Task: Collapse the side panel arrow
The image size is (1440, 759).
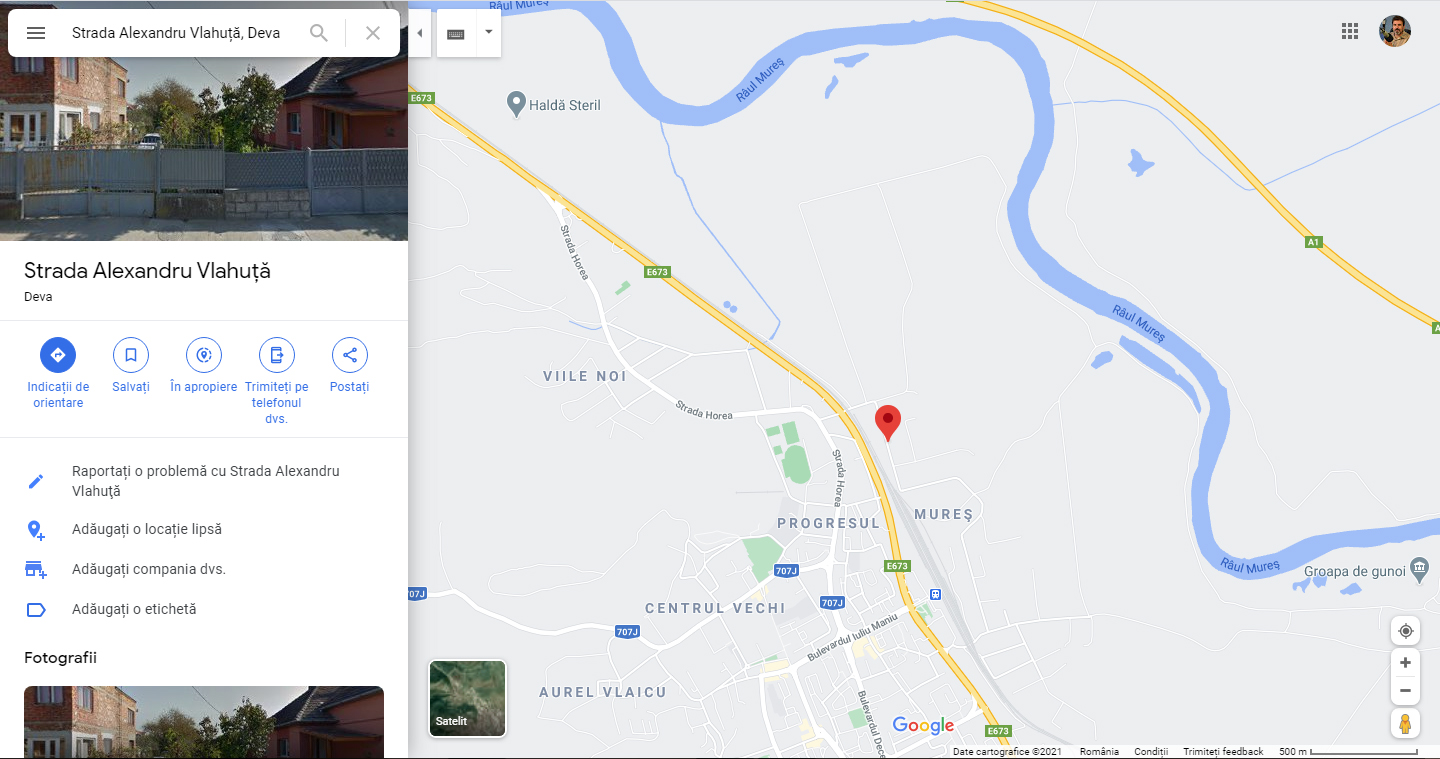Action: [419, 33]
